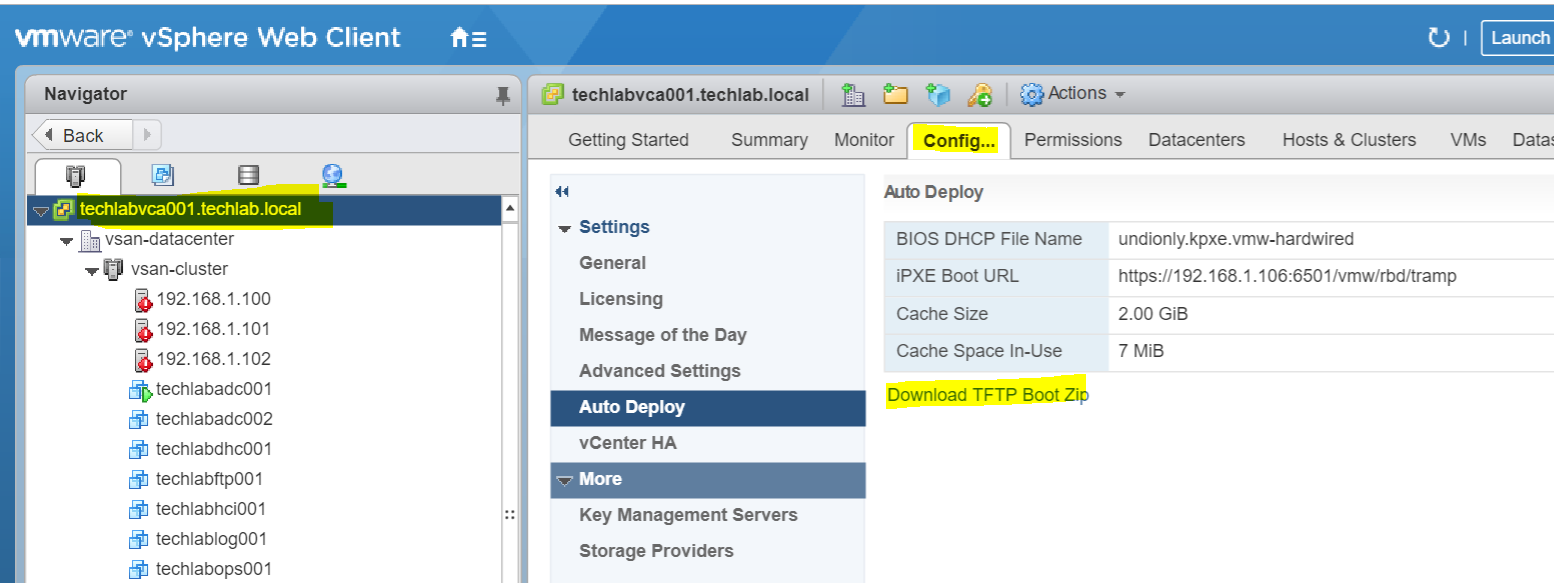Select techlabvca001.techlab.local in the tree
The width and height of the screenshot is (1554, 583).
(x=190, y=211)
